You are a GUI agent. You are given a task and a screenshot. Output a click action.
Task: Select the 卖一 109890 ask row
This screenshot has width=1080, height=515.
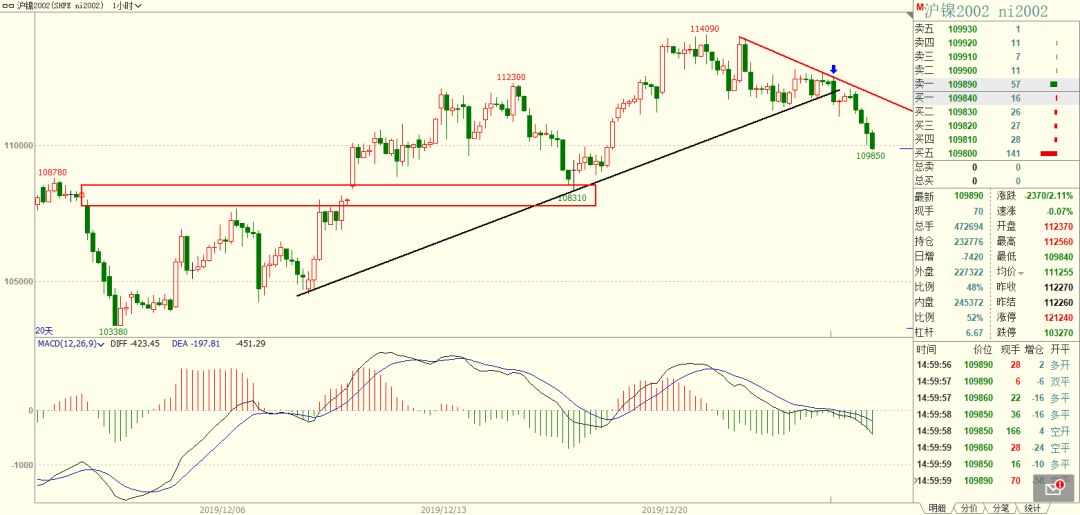click(x=996, y=84)
